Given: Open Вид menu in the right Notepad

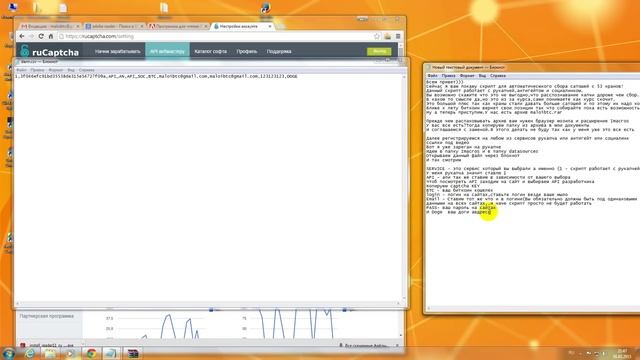Looking at the screenshot, I should (482, 76).
